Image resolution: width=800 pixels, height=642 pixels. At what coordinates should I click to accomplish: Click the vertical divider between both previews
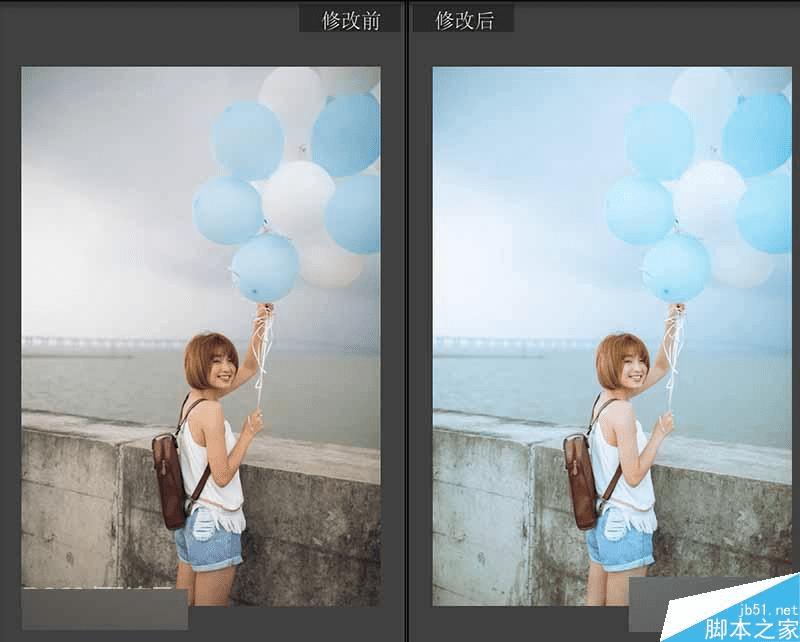click(x=407, y=321)
